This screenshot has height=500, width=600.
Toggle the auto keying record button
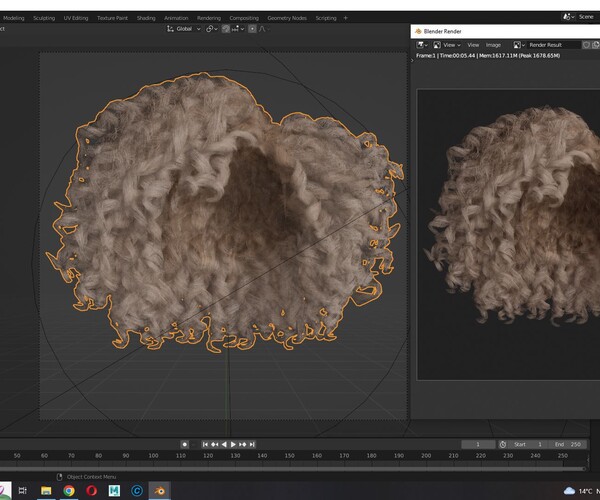pos(184,444)
